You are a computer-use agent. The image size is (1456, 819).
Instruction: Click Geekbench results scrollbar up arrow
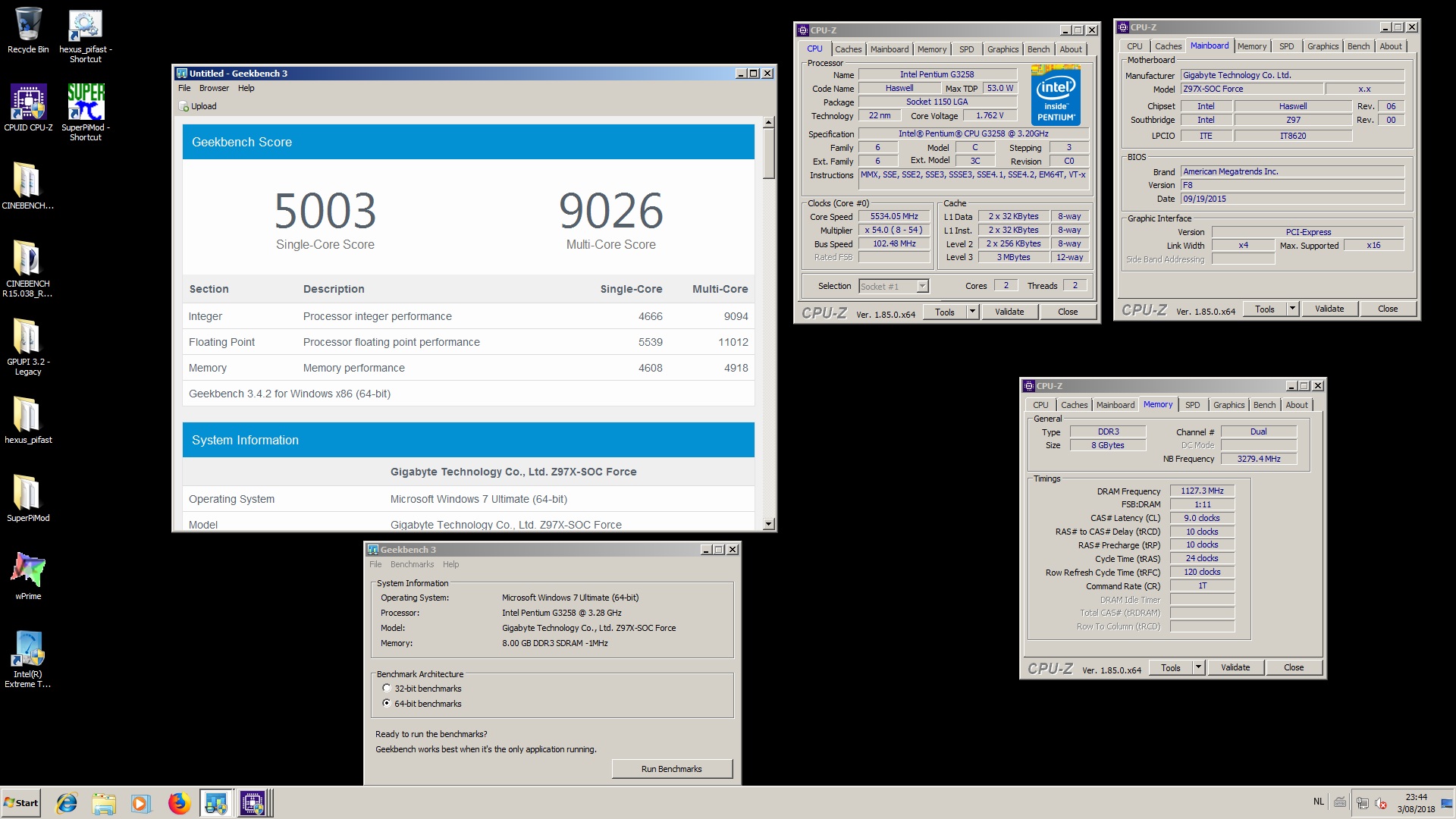point(768,122)
